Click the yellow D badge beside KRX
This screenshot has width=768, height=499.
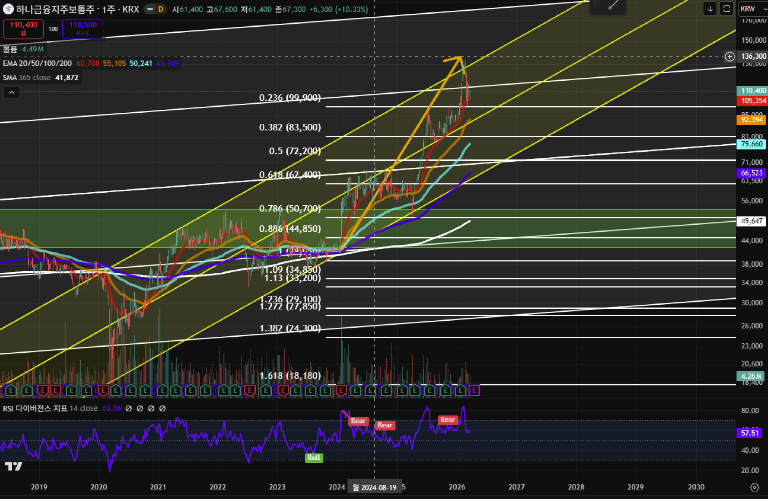(160, 9)
